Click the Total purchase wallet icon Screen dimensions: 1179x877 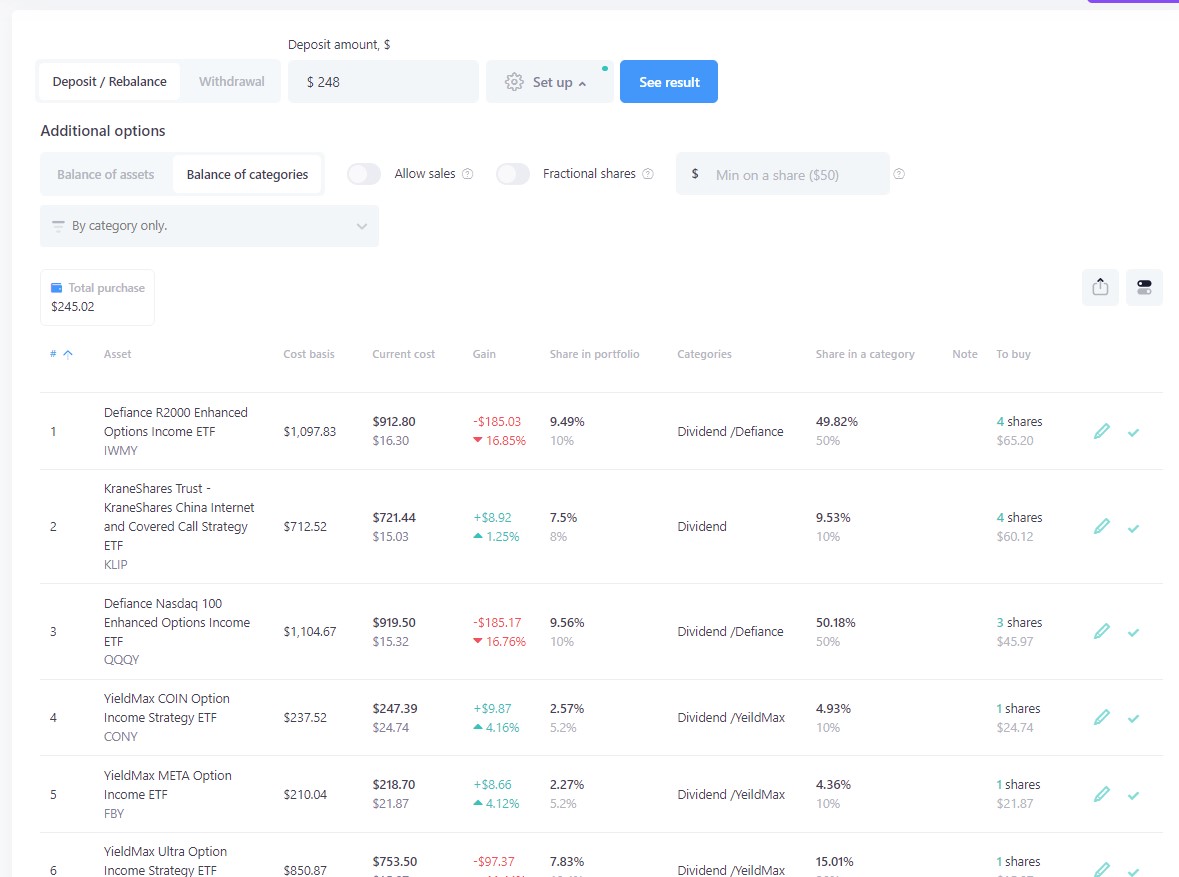56,288
